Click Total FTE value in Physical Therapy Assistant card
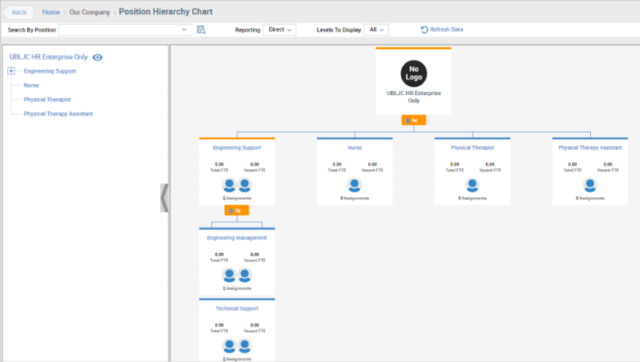The width and height of the screenshot is (640, 362). (573, 164)
